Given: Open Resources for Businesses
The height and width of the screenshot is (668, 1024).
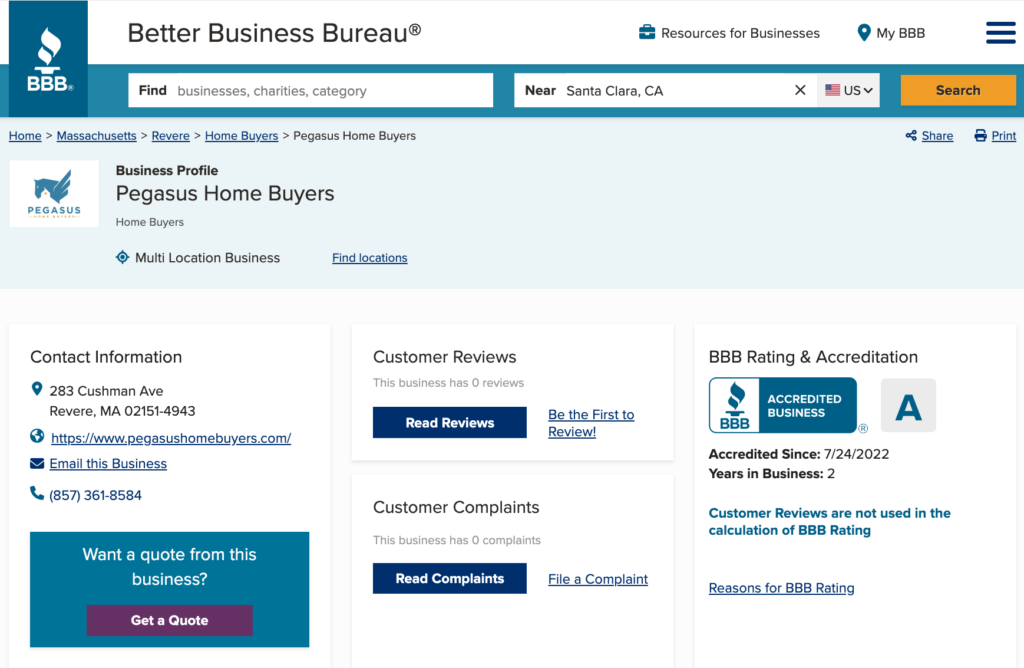Looking at the screenshot, I should click(740, 33).
